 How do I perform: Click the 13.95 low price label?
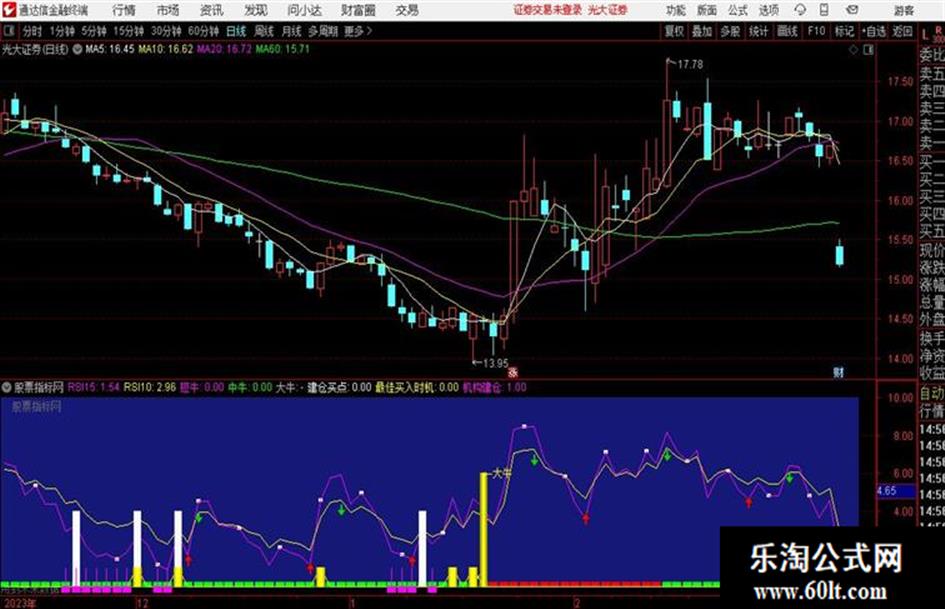tap(495, 363)
